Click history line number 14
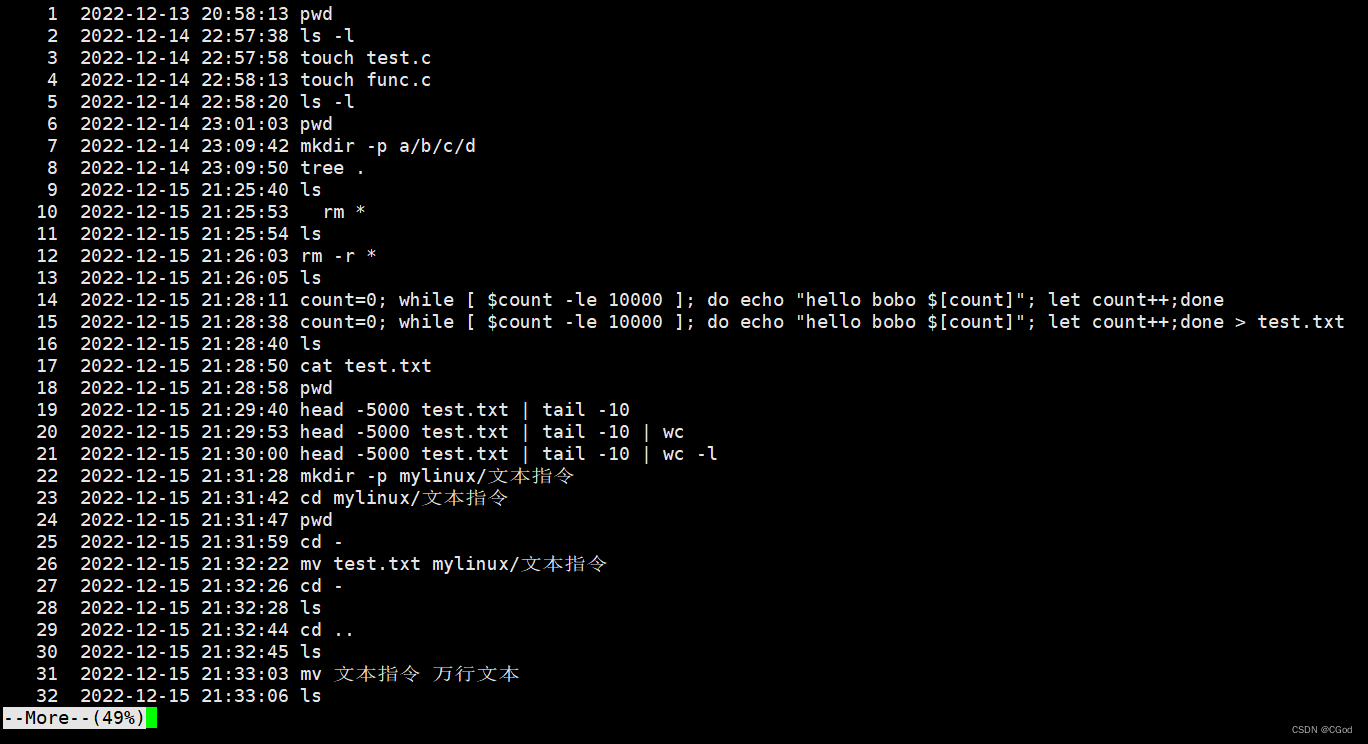Viewport: 1368px width, 744px height. pyautogui.click(x=47, y=300)
